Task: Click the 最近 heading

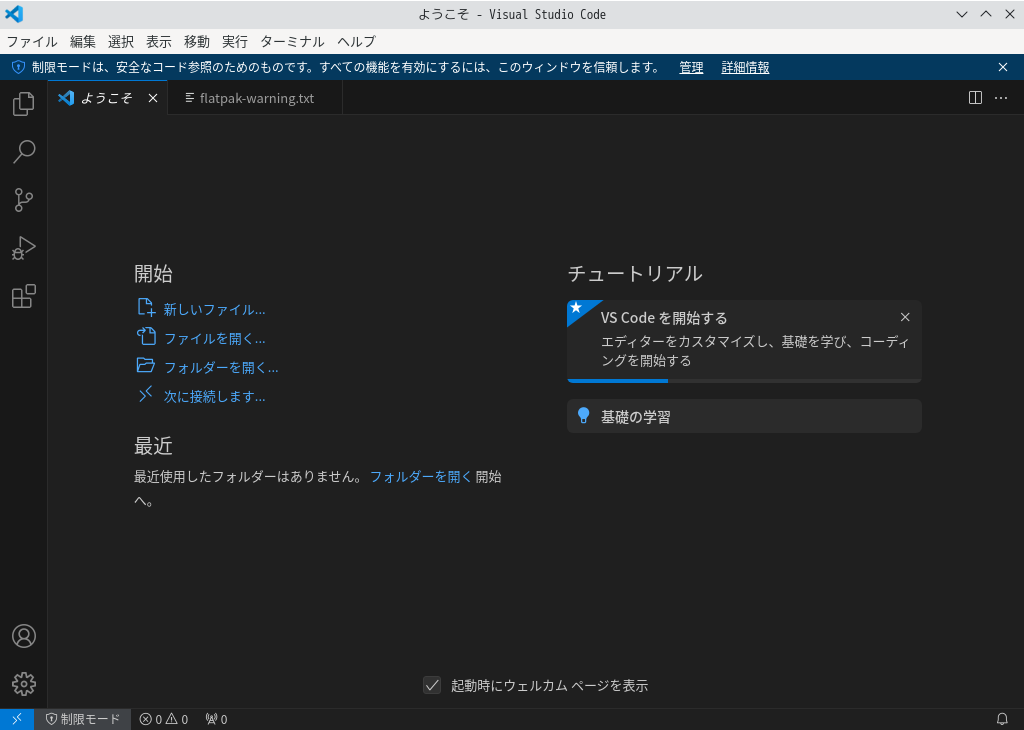Action: [x=153, y=446]
